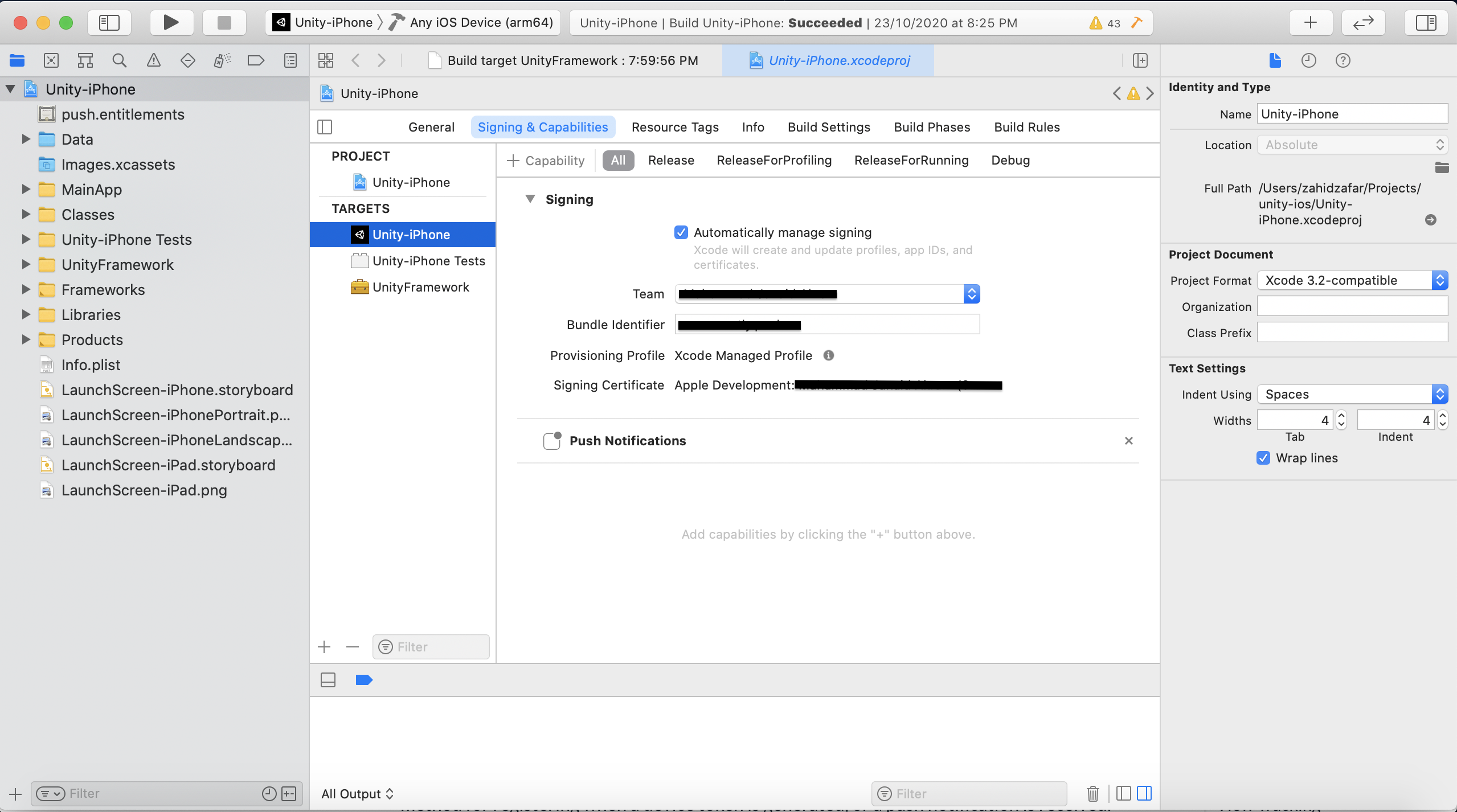Open the Indent Using dropdown
Image resolution: width=1457 pixels, height=812 pixels.
click(1353, 394)
